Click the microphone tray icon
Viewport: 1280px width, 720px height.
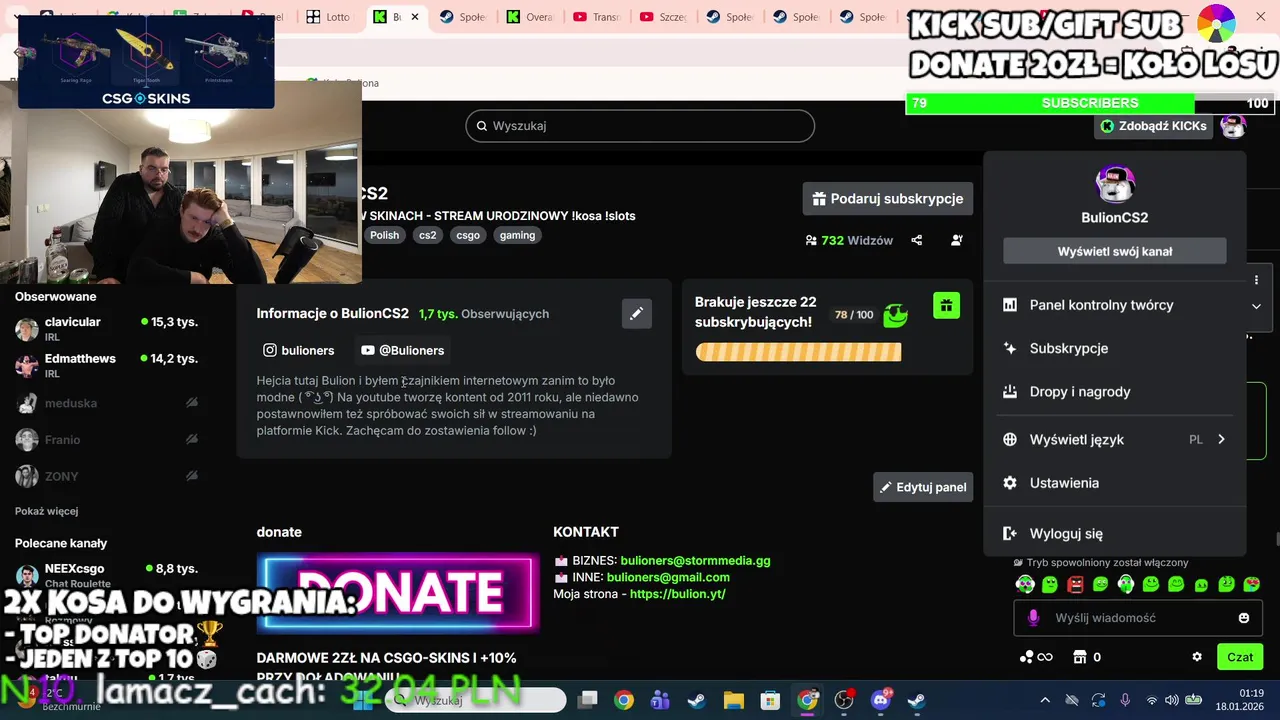(1125, 700)
